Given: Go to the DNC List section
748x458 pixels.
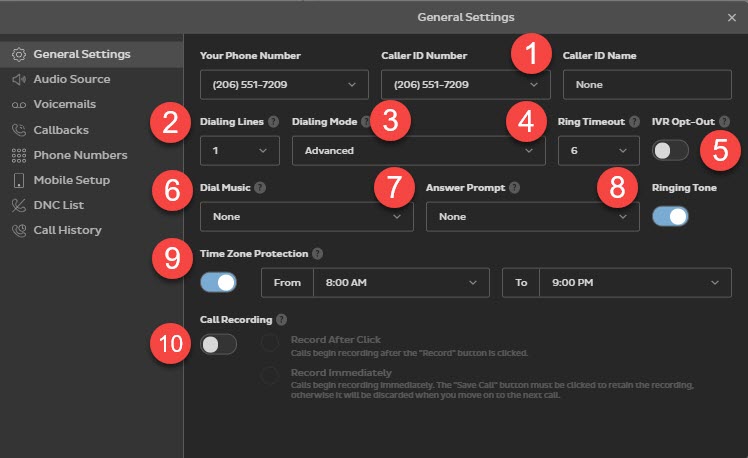Looking at the screenshot, I should coord(59,205).
